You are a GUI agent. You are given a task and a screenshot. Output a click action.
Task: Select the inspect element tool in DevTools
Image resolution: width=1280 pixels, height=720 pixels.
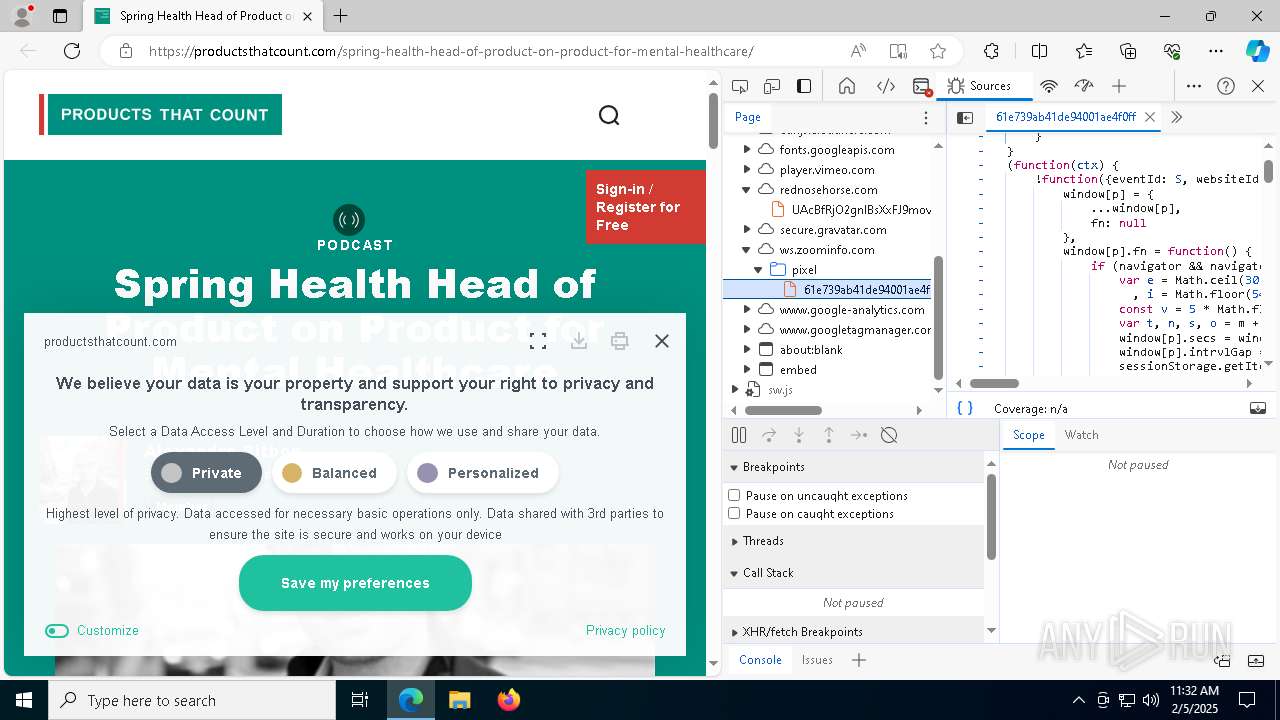(740, 86)
